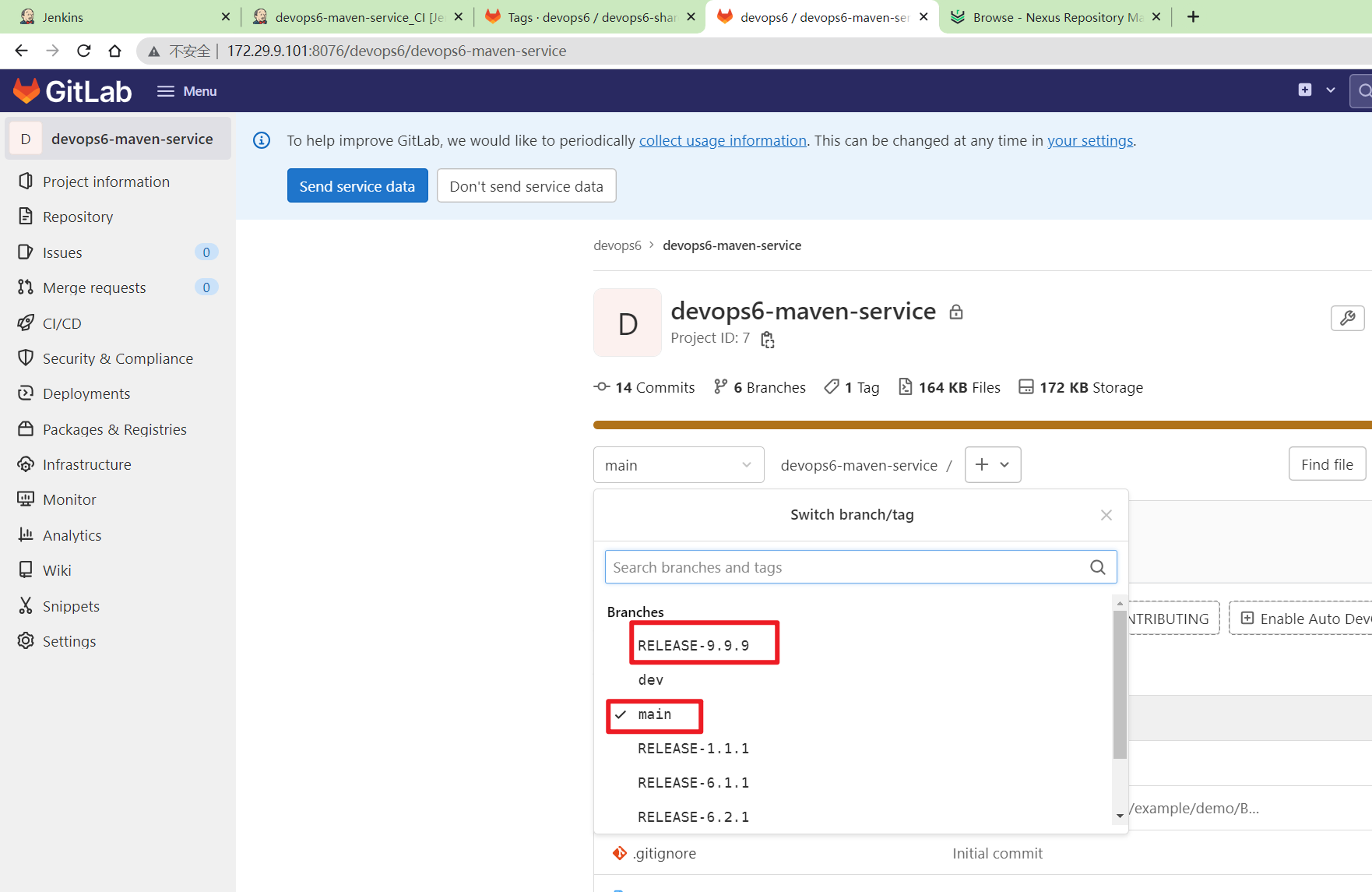
Task: Click the new item plus icon in header
Action: coord(1305,90)
